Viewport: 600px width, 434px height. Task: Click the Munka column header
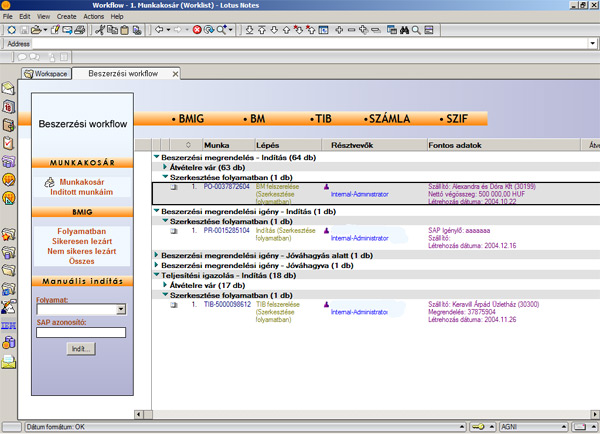click(228, 145)
